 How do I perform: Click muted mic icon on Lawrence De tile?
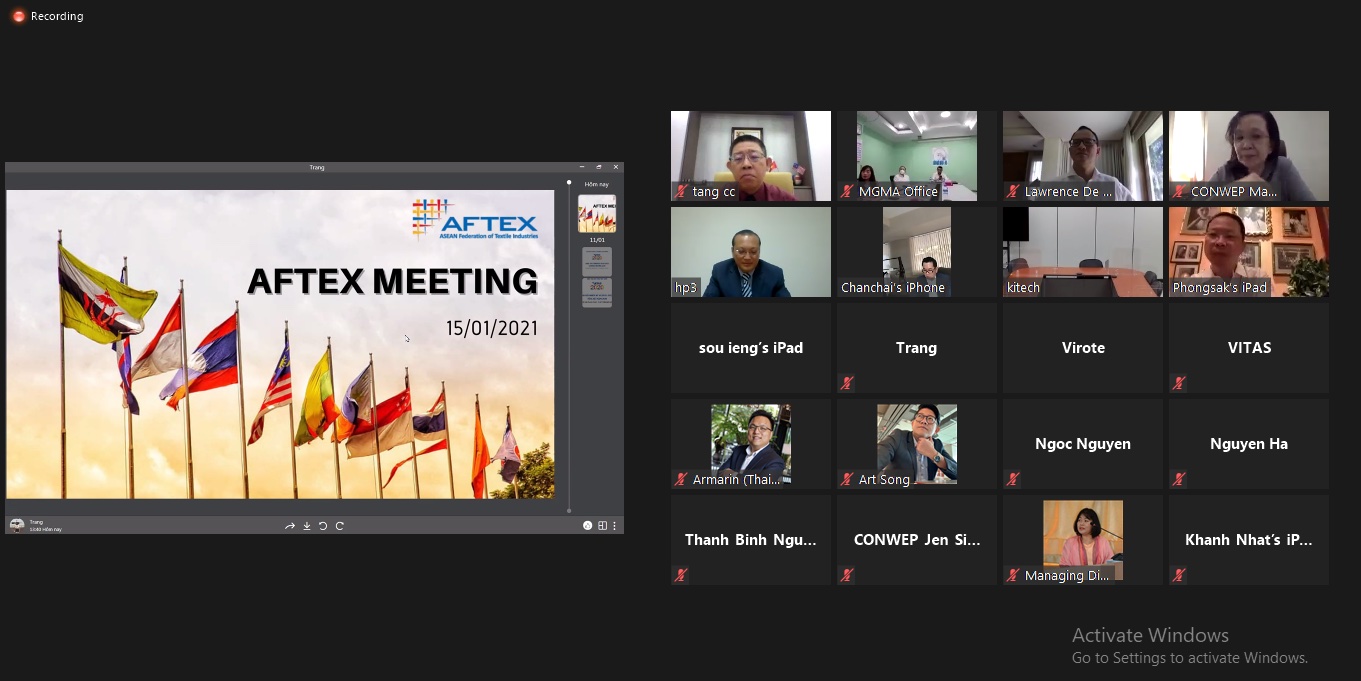click(x=1013, y=191)
